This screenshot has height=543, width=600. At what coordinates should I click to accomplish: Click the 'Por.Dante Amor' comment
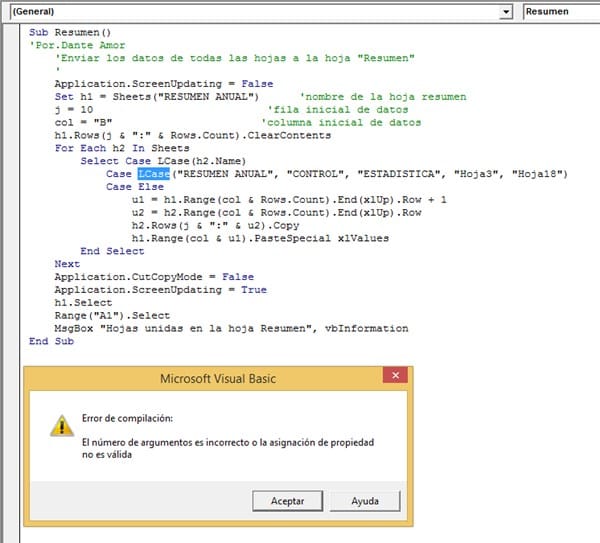point(77,45)
